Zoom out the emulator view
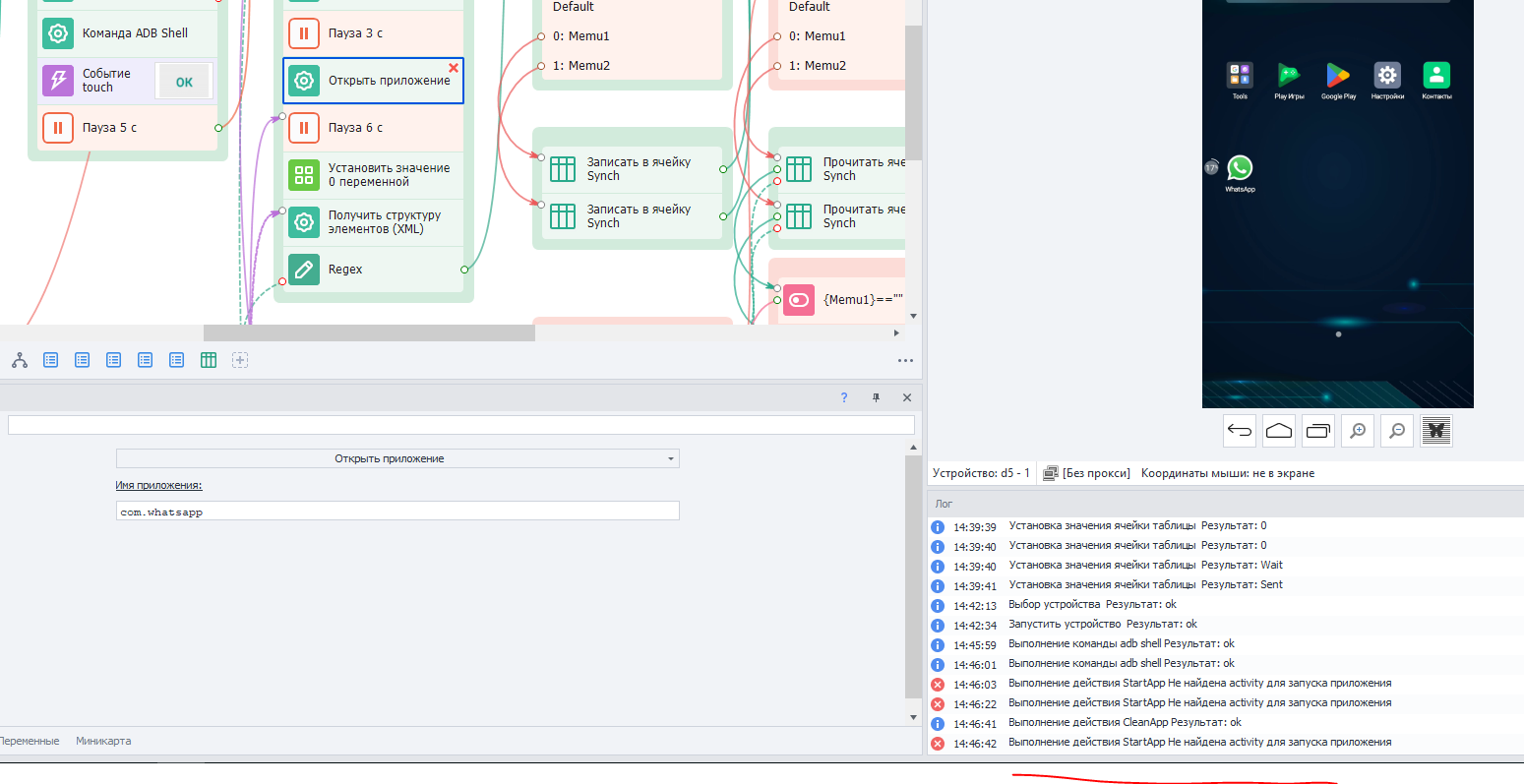The width and height of the screenshot is (1524, 784). coord(1397,430)
